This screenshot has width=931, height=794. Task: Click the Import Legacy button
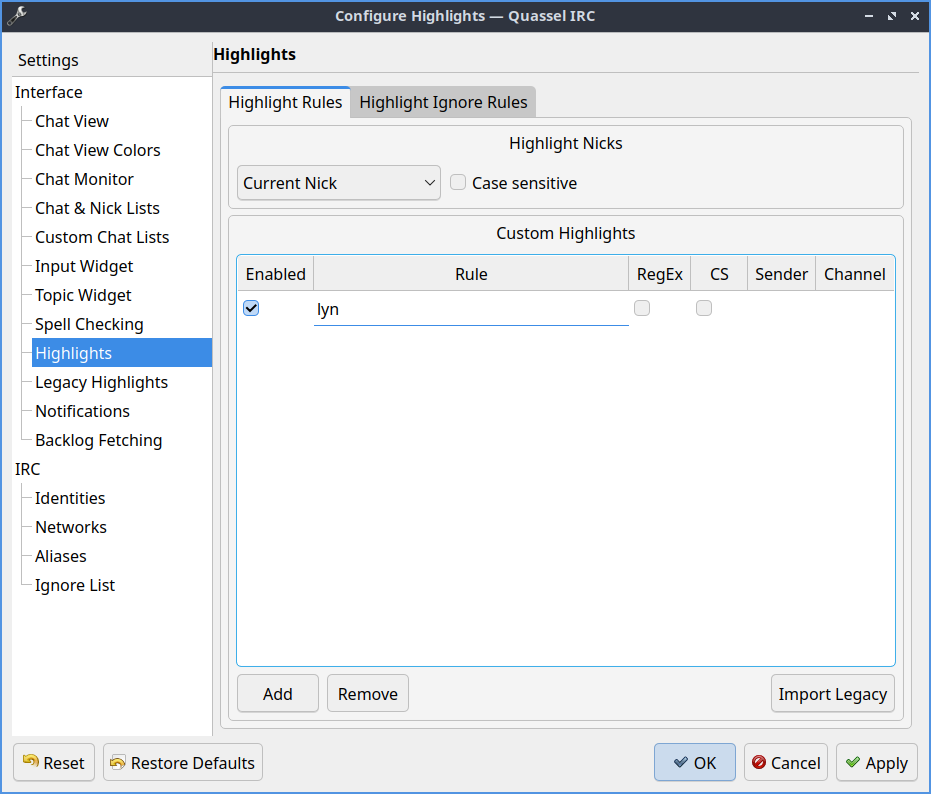(x=832, y=694)
